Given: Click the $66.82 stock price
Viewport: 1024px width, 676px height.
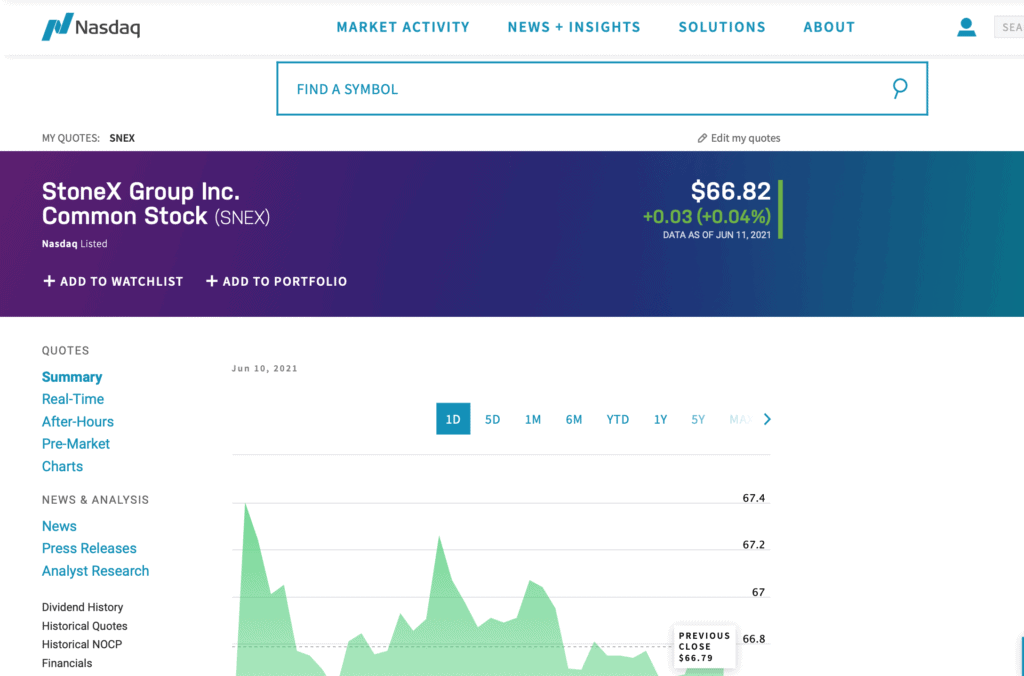Looking at the screenshot, I should click(731, 191).
